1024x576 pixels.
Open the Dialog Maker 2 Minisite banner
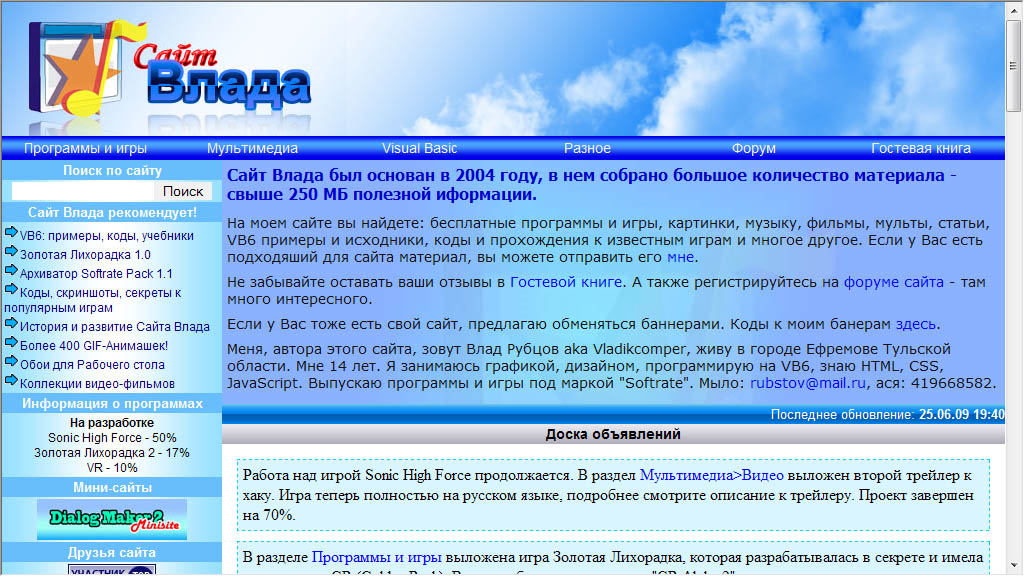(112, 519)
